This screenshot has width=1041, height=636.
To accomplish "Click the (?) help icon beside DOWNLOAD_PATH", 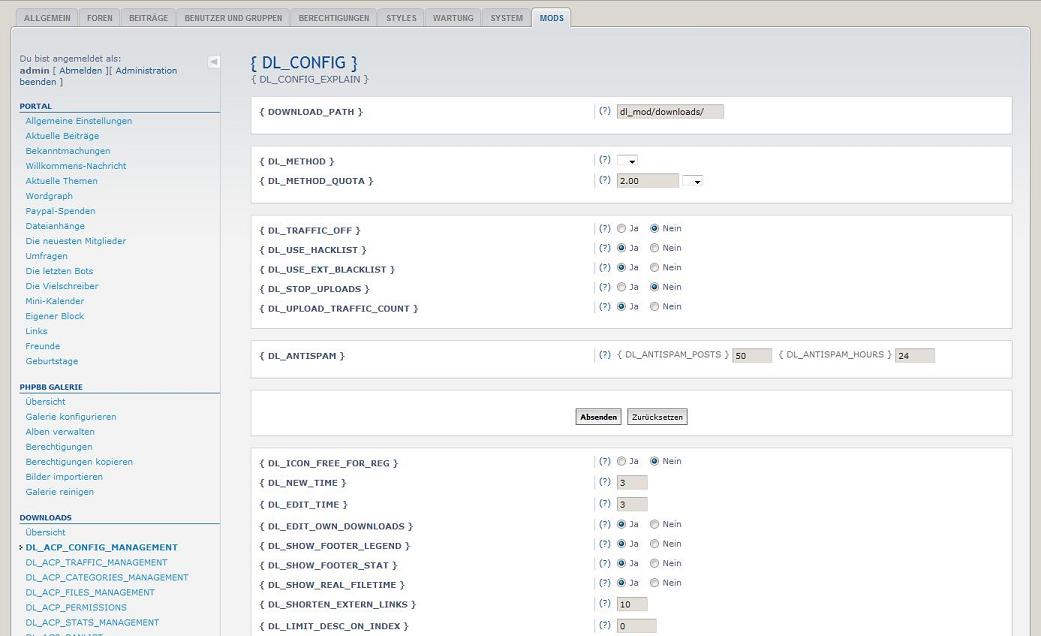I will click(604, 111).
